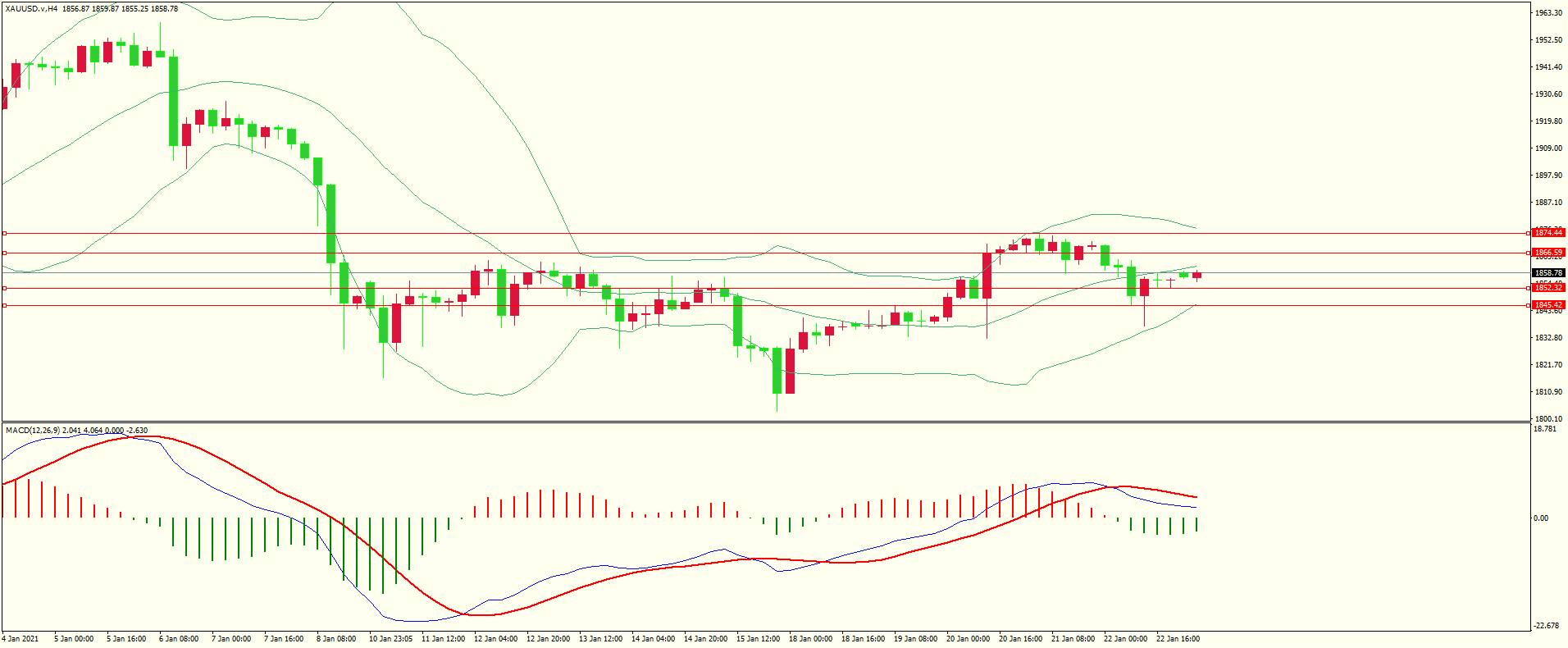Screen dimensions: 1568x648
Task: Click the XAUUSD.v,H4 chart title text
Action: (x=31, y=8)
